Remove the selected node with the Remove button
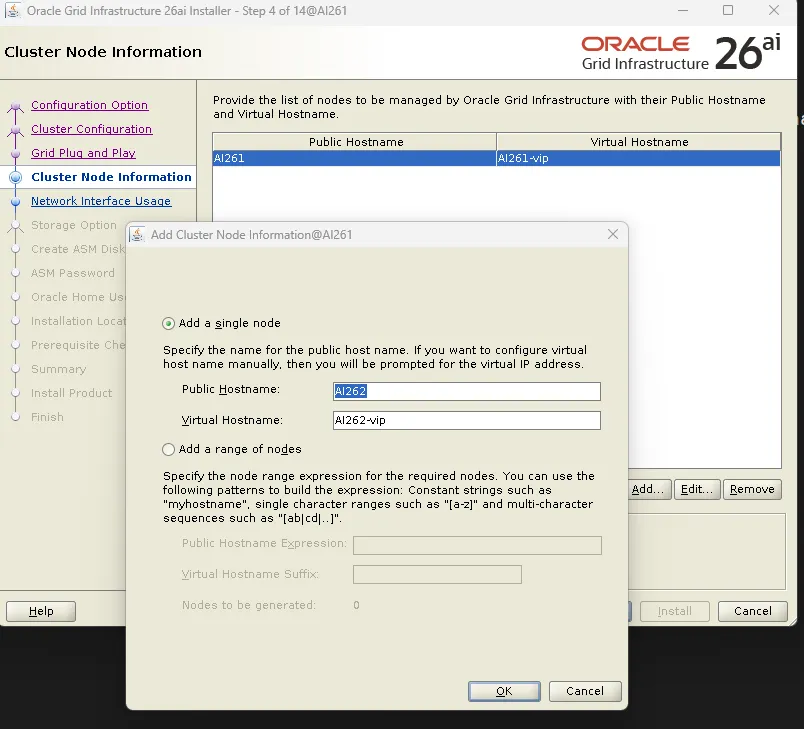804x729 pixels. pyautogui.click(x=752, y=490)
